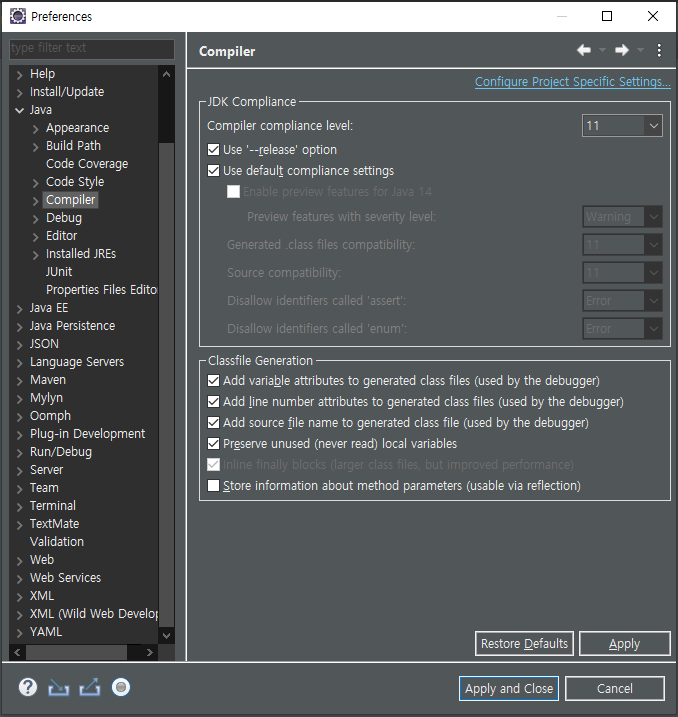Click the tree's scroll up arrow

point(166,74)
